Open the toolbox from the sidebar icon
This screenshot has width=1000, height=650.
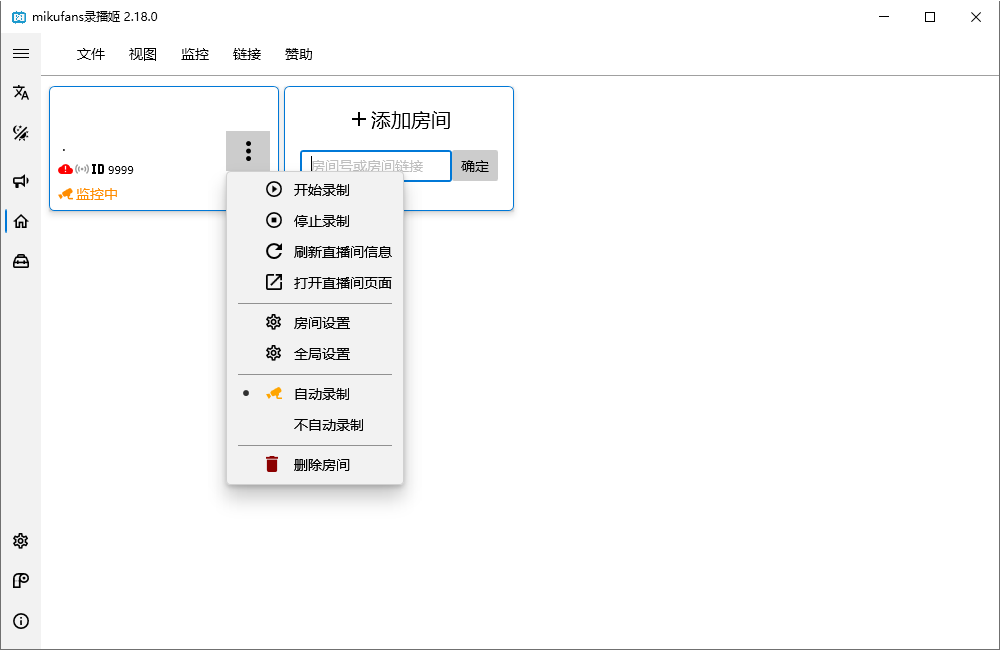[x=21, y=261]
